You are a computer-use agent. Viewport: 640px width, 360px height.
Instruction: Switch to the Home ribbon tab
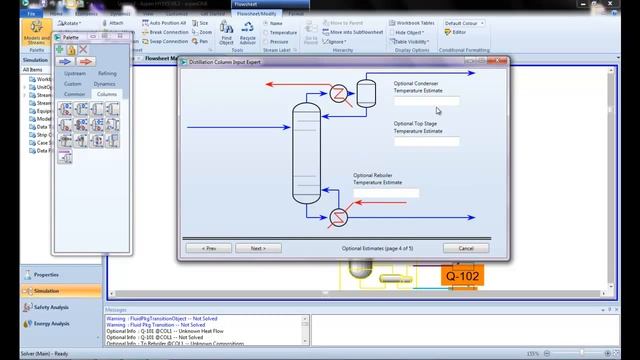click(x=56, y=13)
